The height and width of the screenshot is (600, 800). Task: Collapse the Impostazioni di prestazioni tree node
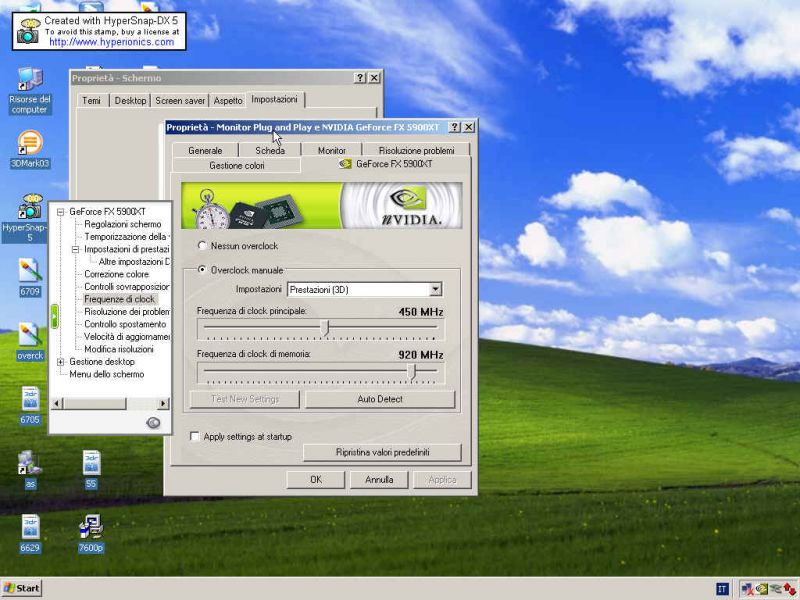[x=76, y=249]
